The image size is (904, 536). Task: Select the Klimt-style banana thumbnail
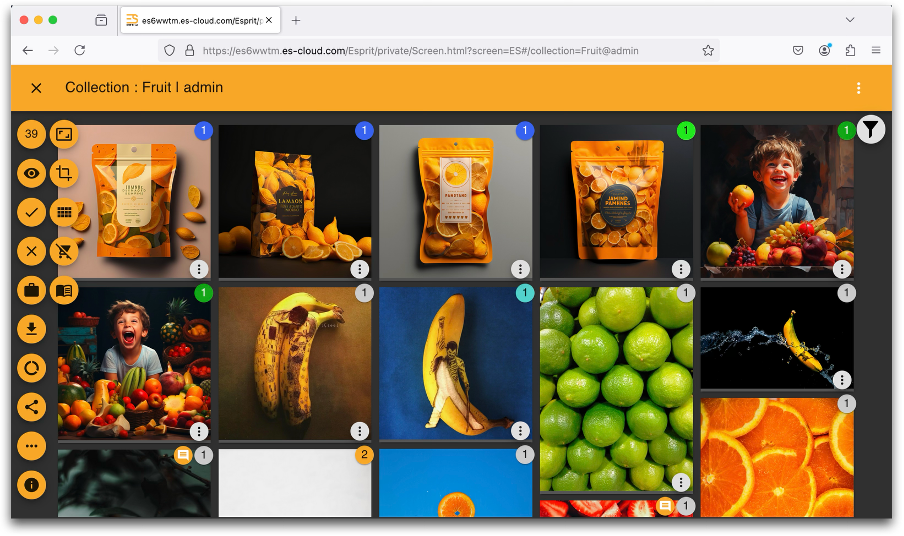[x=295, y=364]
